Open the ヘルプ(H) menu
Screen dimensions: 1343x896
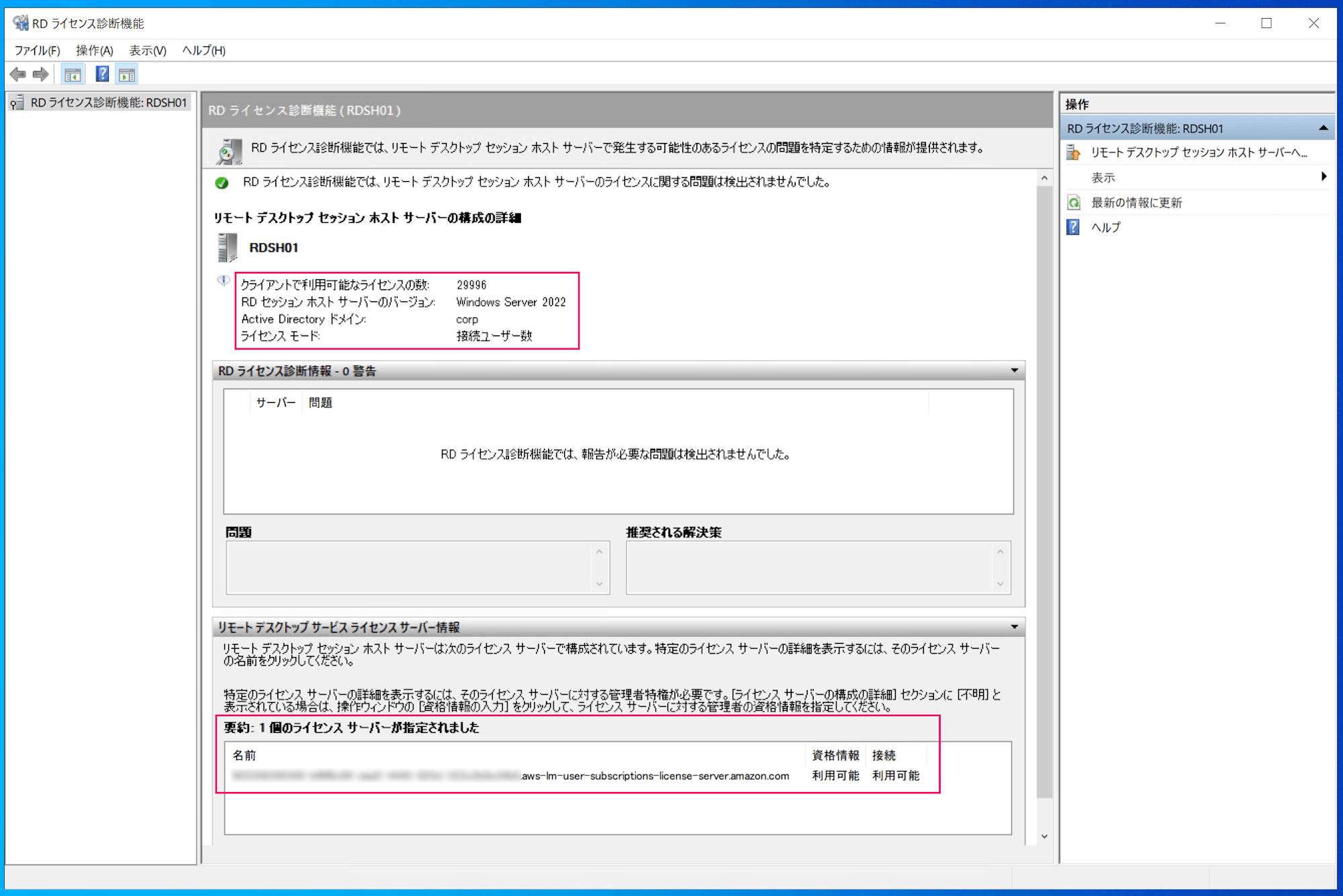click(x=204, y=50)
